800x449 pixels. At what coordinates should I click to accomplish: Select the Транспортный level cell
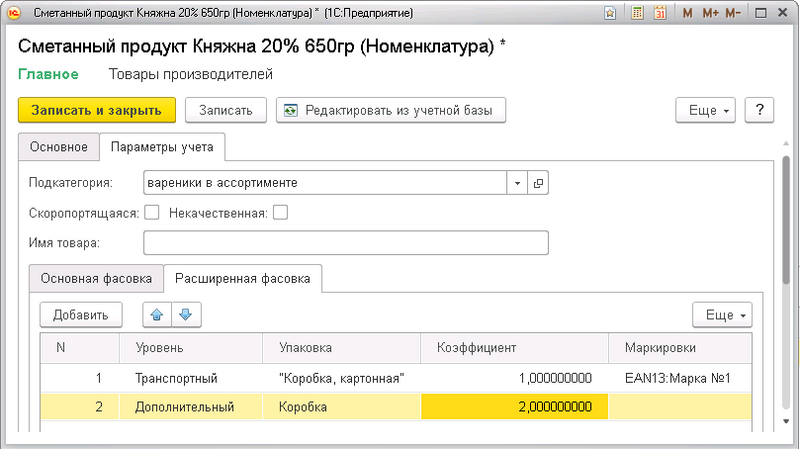[x=191, y=378]
